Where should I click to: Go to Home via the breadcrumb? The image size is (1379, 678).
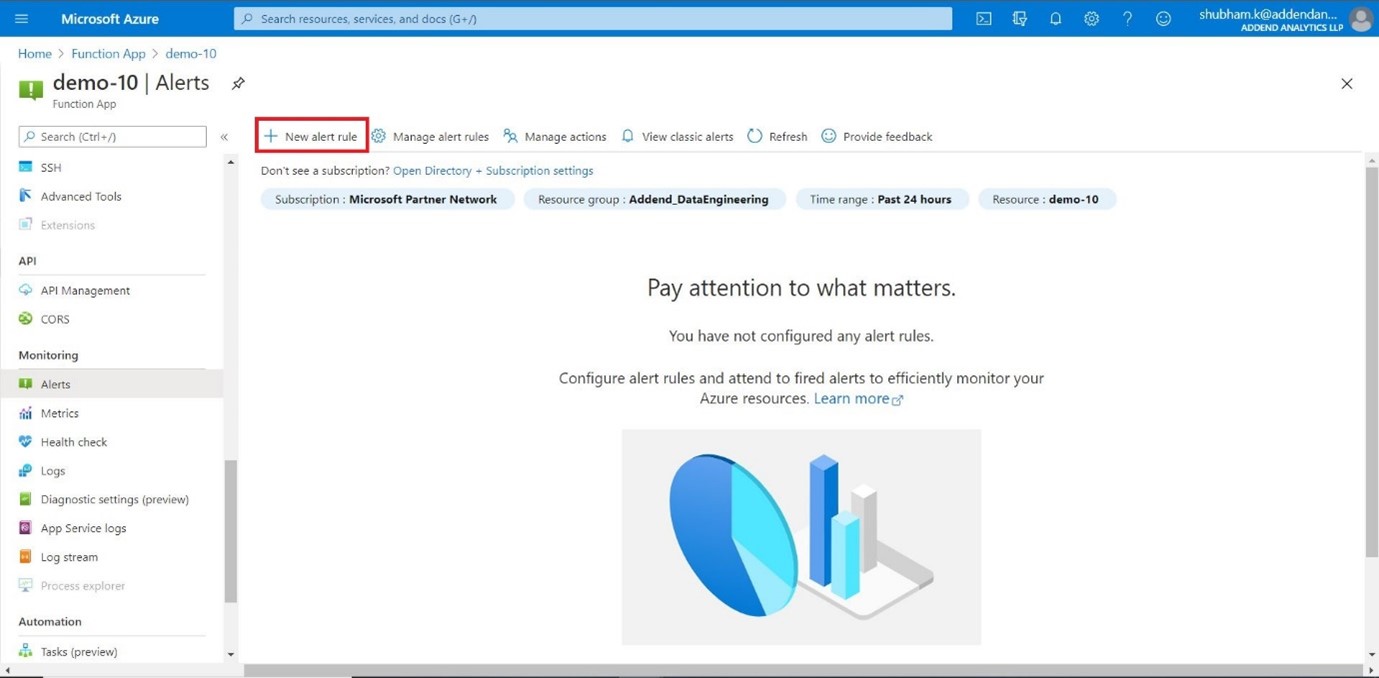click(x=34, y=53)
